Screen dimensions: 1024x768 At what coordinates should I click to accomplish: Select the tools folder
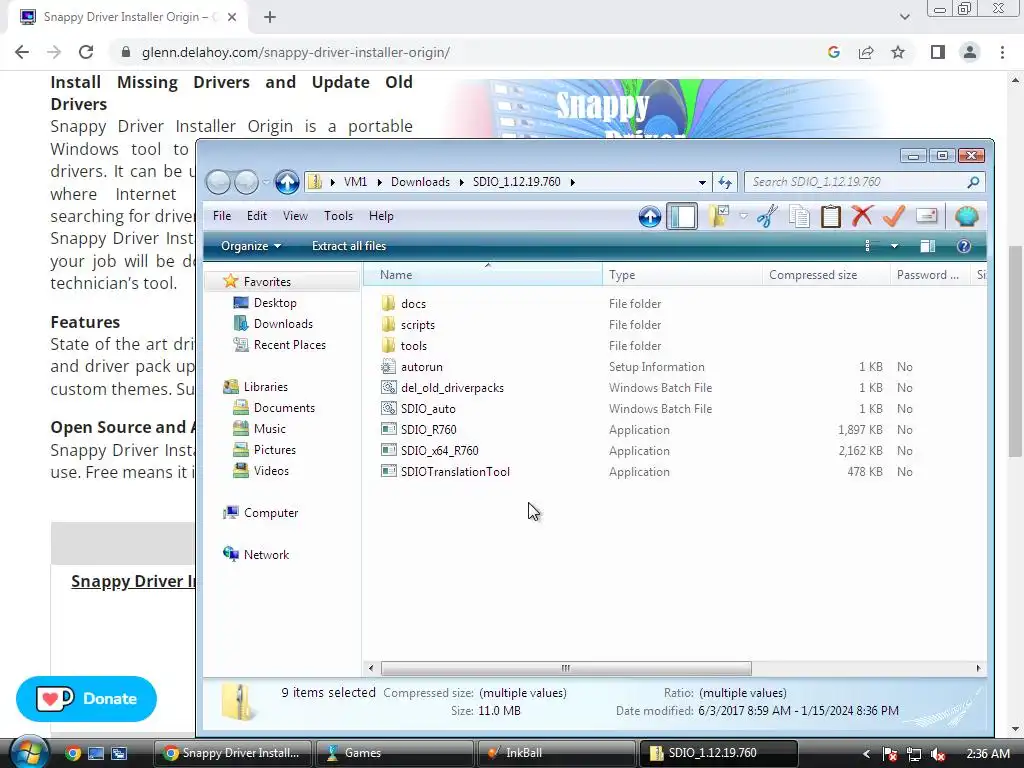pos(414,345)
